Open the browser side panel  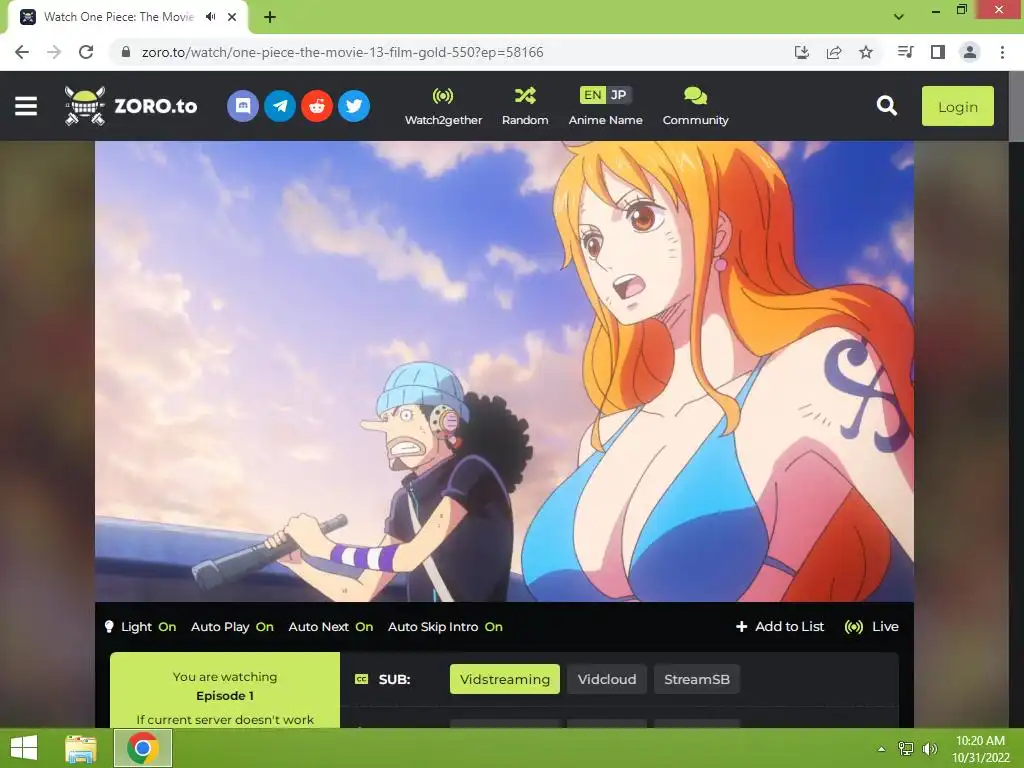coord(938,52)
